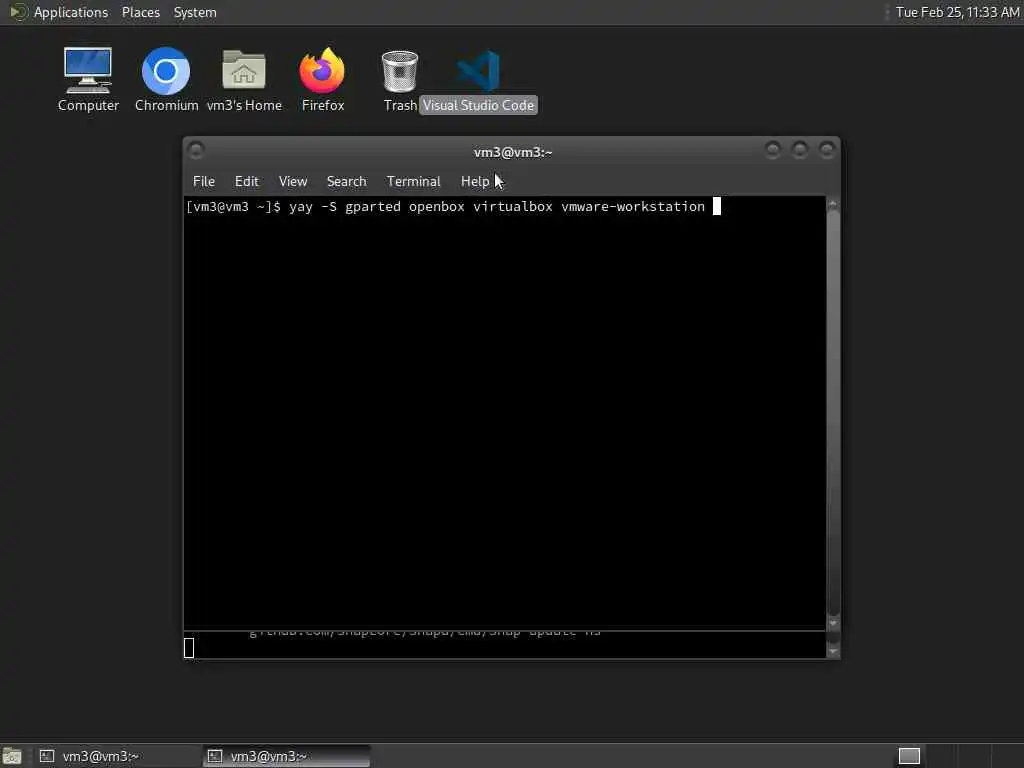Switch to first vm3@vm3:~ taskbar window
Image resolution: width=1024 pixels, height=768 pixels.
click(118, 756)
